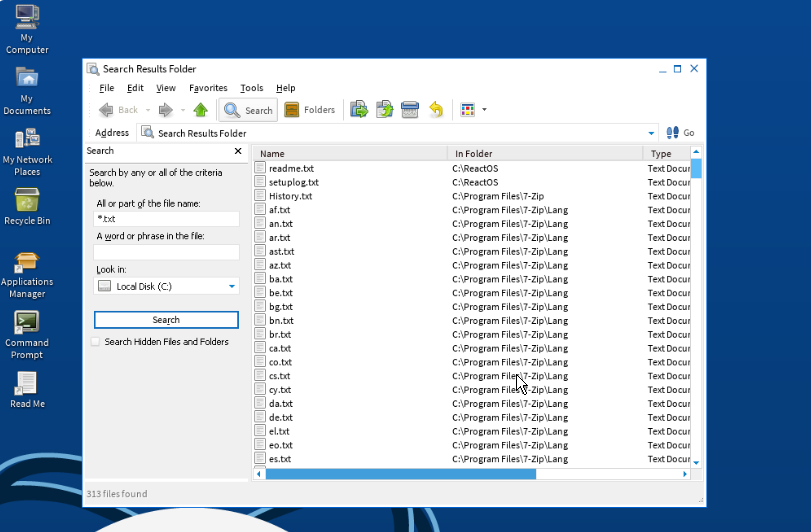Open My Computer desktop icon
Viewport: 811px width, 532px height.
[x=27, y=29]
